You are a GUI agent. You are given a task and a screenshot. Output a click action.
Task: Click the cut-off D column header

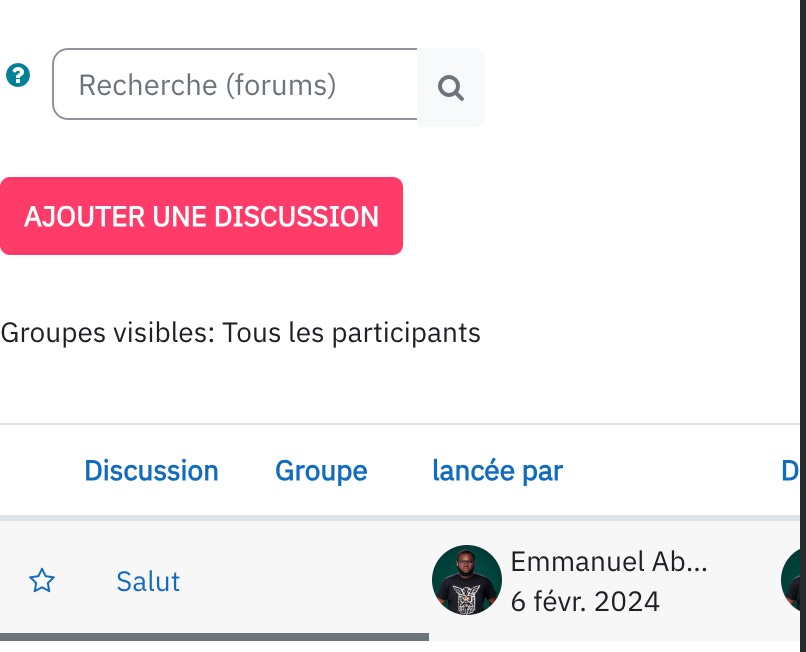790,470
